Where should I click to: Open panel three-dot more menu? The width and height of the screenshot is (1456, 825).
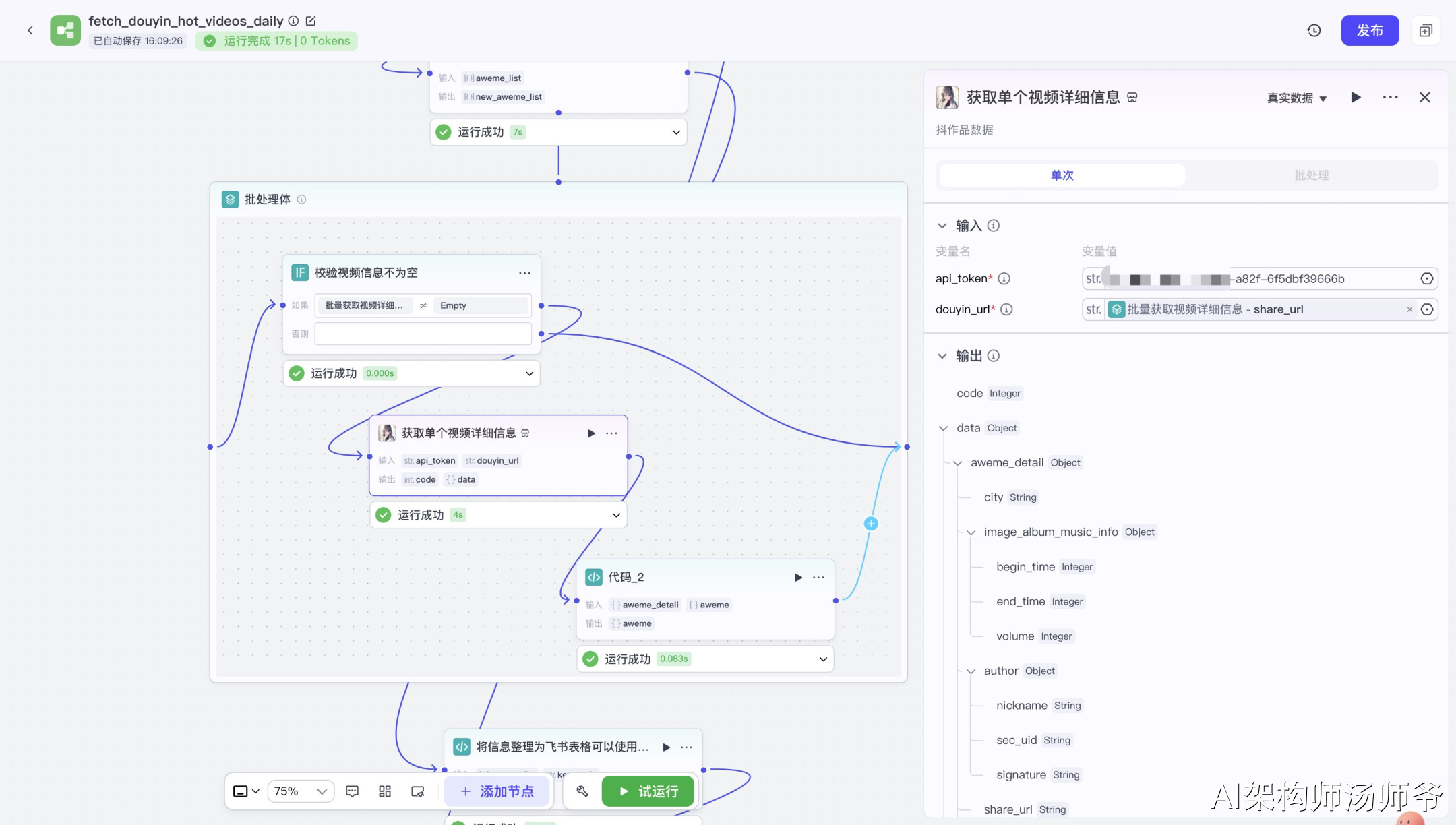[1390, 98]
